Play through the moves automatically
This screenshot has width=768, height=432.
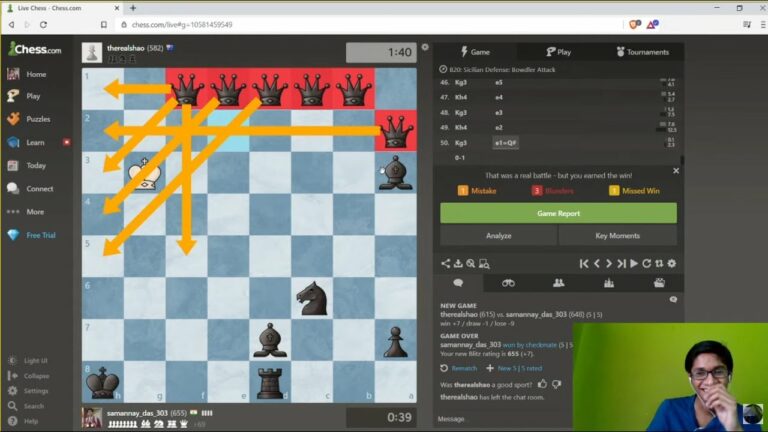pos(634,264)
